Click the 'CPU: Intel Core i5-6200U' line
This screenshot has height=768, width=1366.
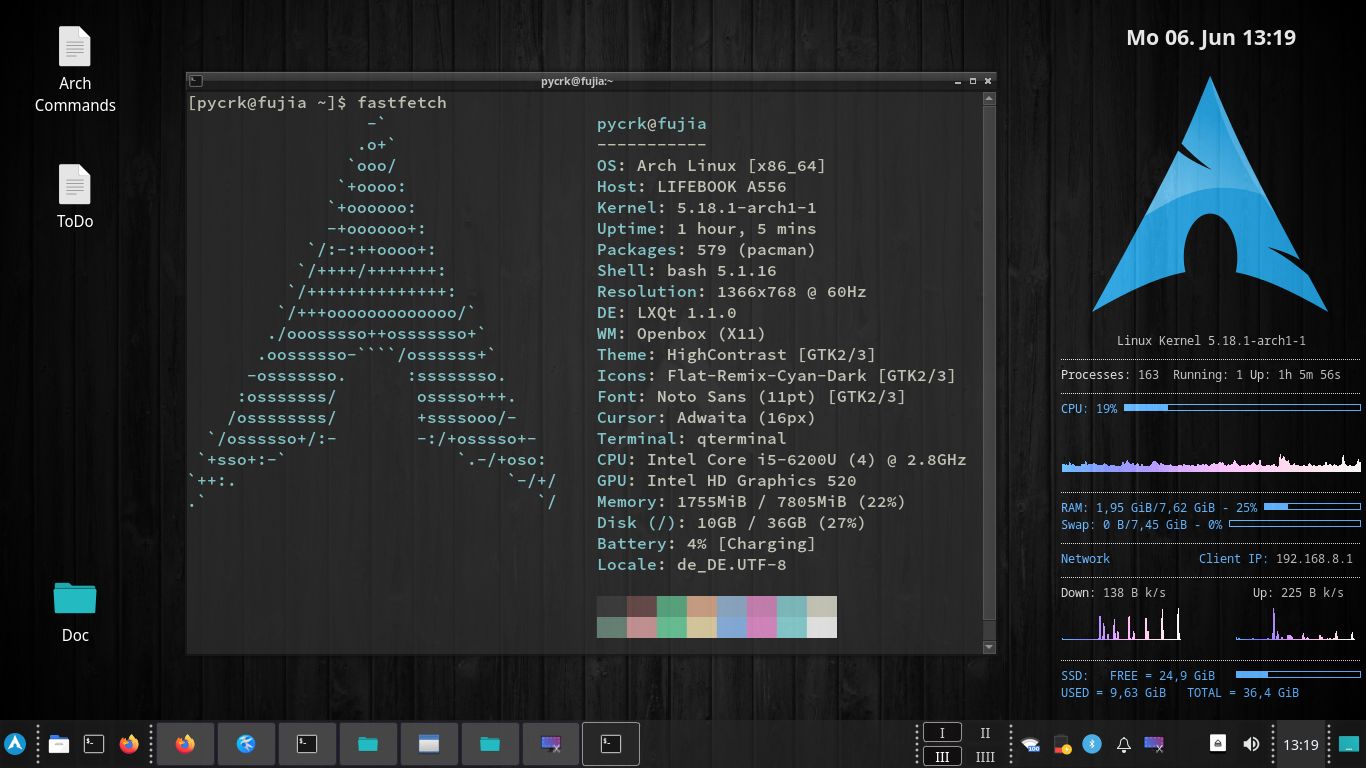[x=781, y=459]
